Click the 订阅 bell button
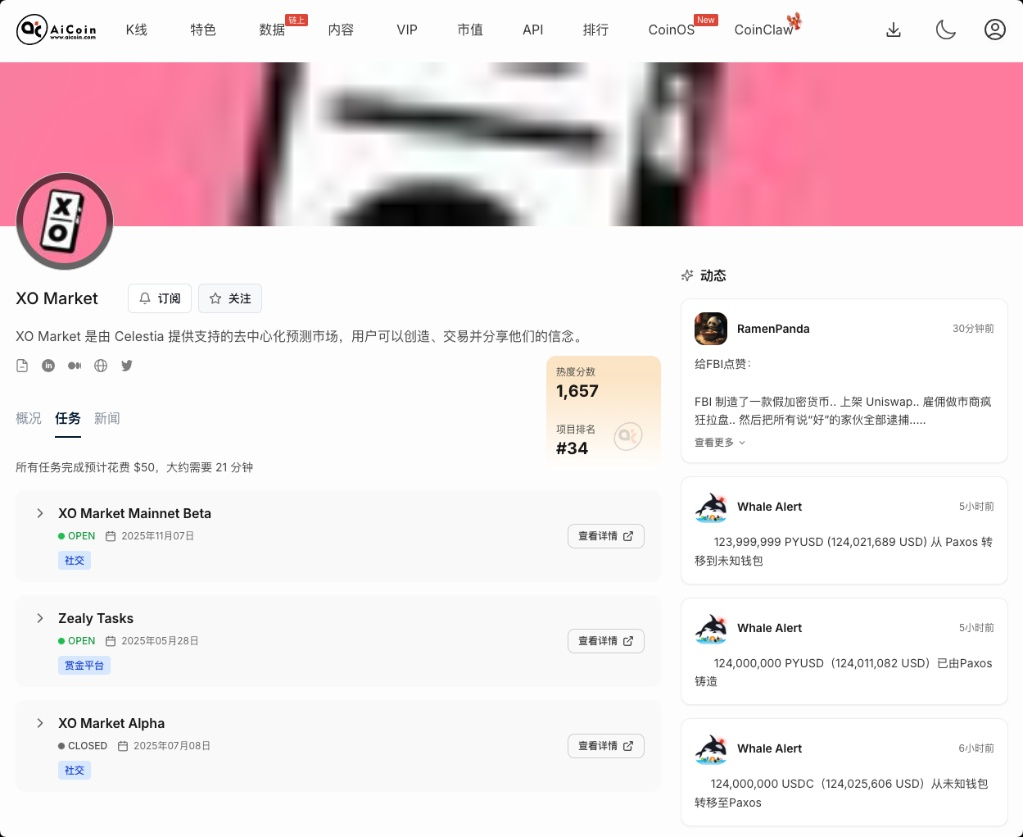This screenshot has height=837, width=1023. coord(160,298)
